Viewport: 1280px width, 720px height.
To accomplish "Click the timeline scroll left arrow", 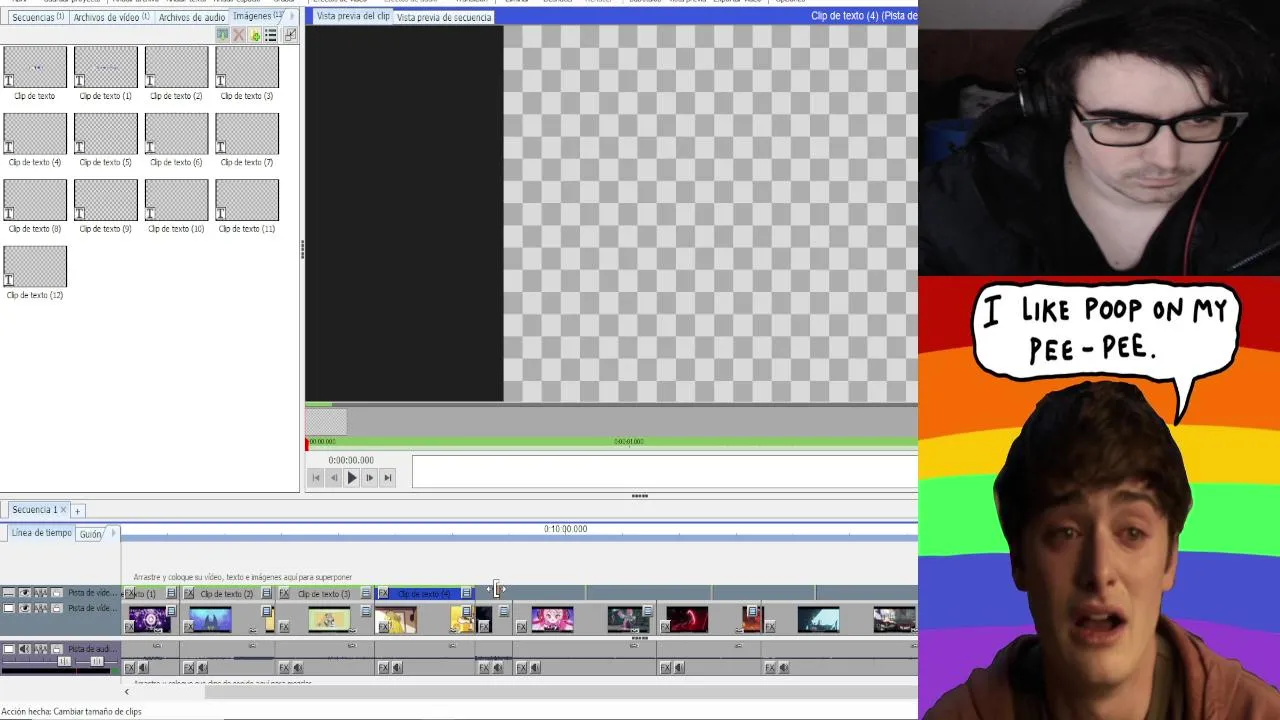I will point(126,691).
